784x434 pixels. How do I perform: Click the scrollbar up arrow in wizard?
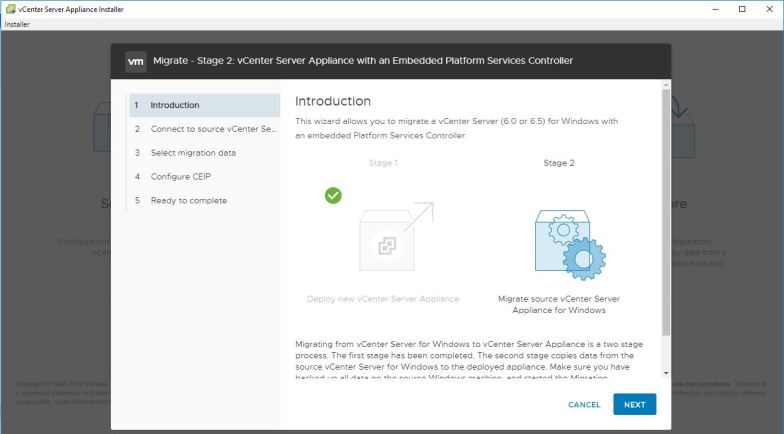[x=667, y=86]
